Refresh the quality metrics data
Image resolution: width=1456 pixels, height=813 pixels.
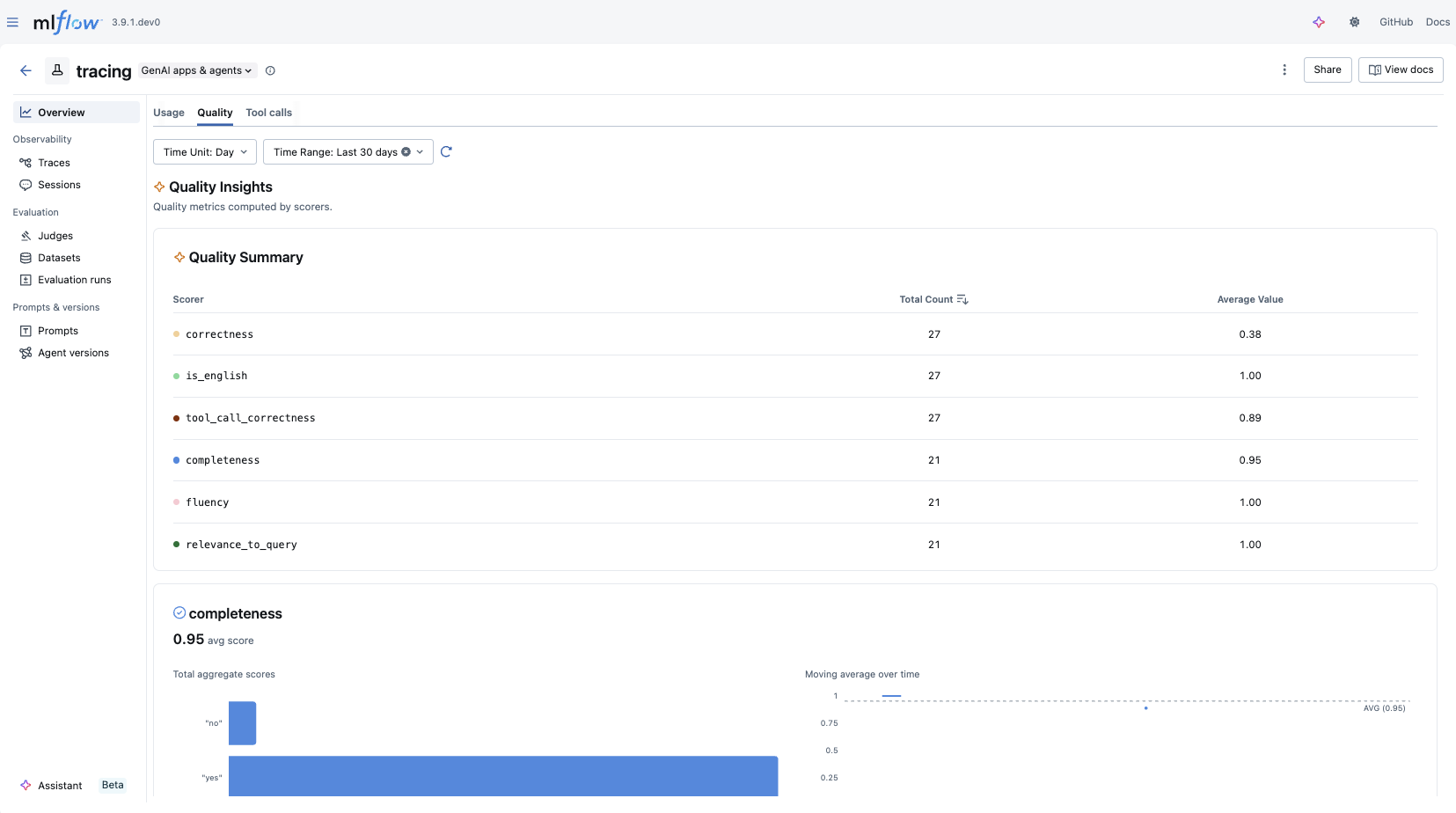click(446, 151)
